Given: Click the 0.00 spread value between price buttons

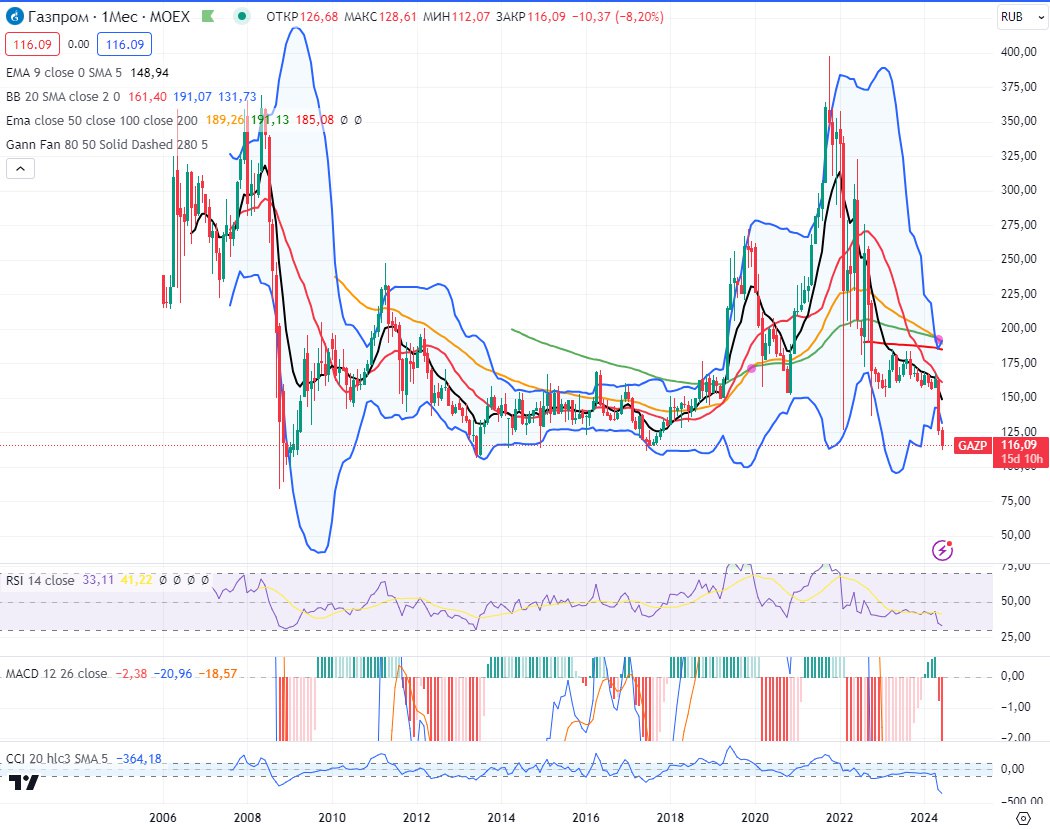Looking at the screenshot, I should pos(78,44).
